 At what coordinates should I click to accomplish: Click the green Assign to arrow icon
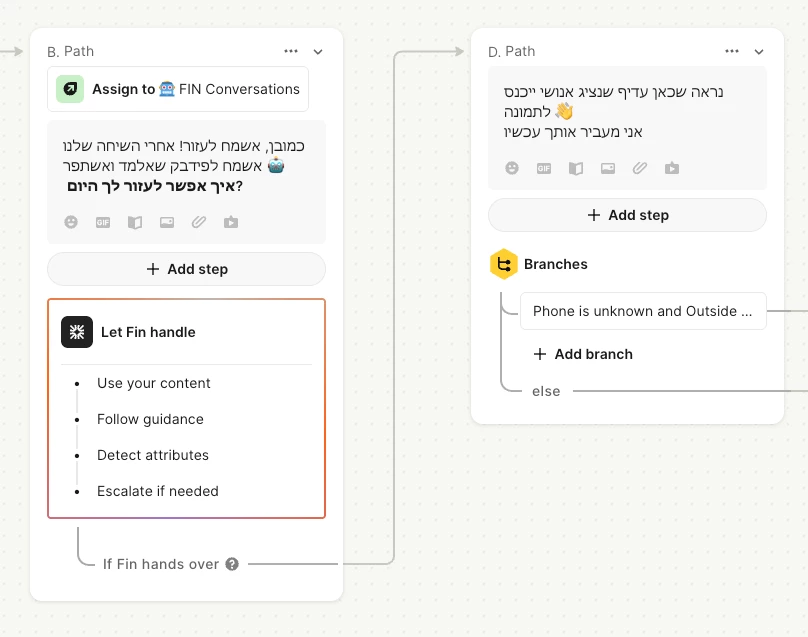[x=70, y=89]
